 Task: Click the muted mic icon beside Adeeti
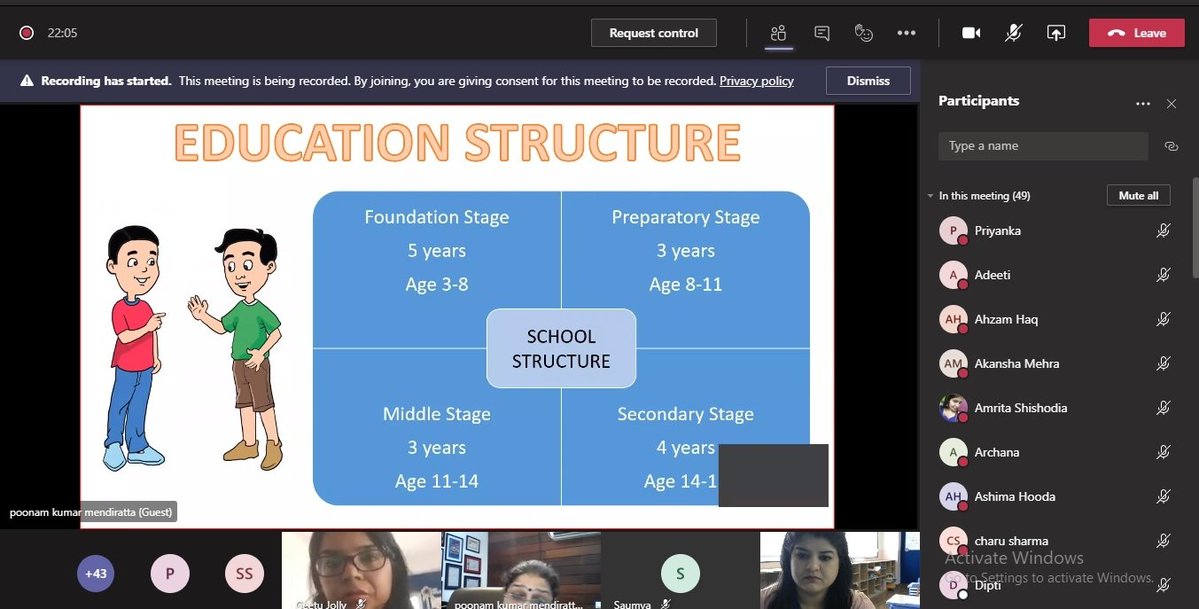point(1163,275)
